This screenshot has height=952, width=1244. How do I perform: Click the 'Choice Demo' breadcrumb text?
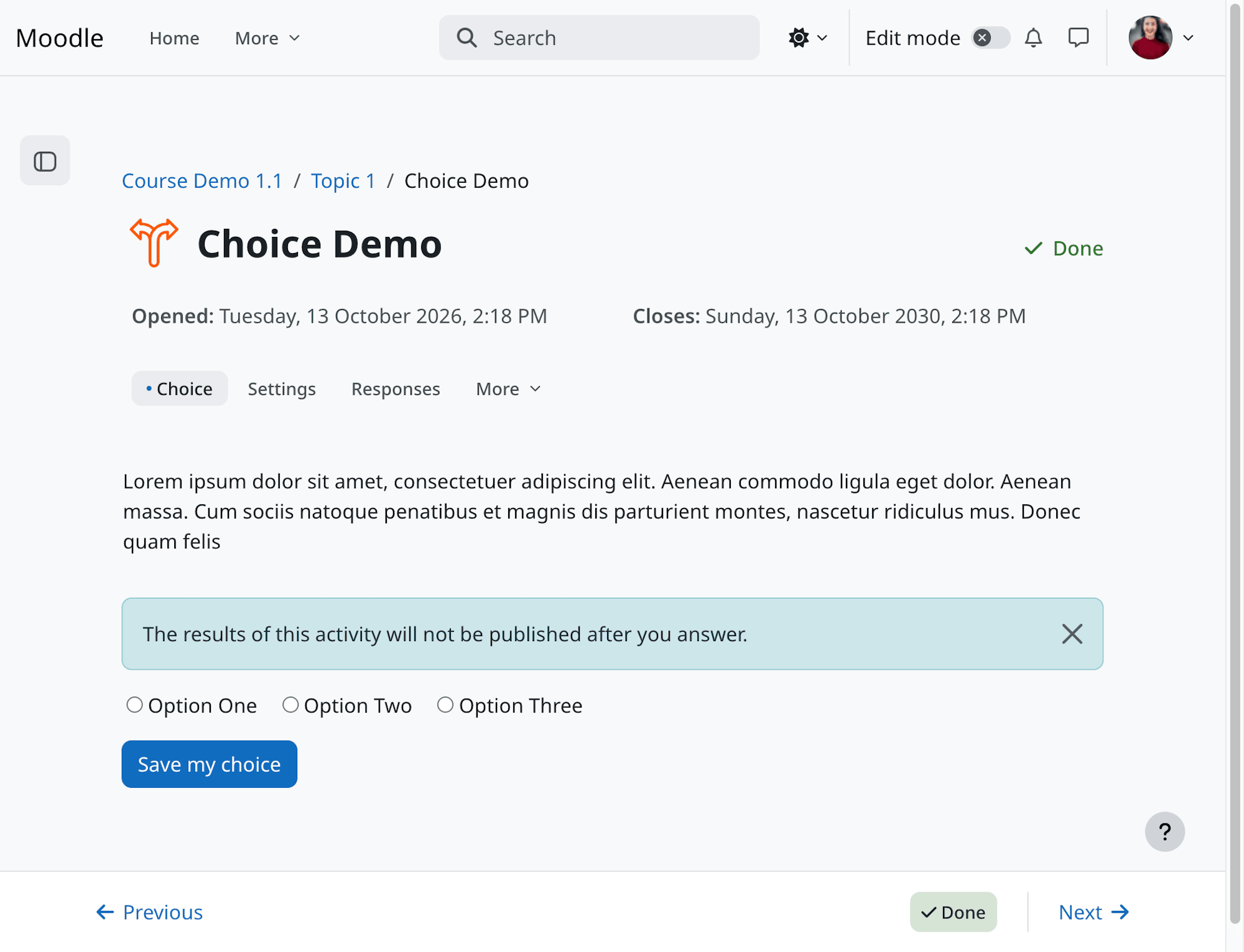466,181
